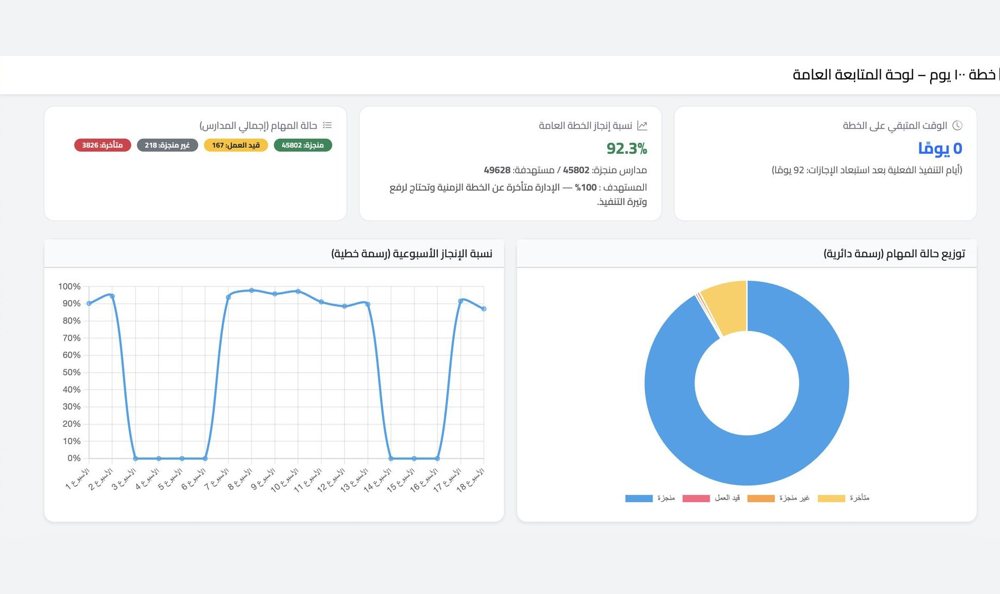Select the week 18 data point on the line chart
The image size is (1000, 594).
point(484,309)
